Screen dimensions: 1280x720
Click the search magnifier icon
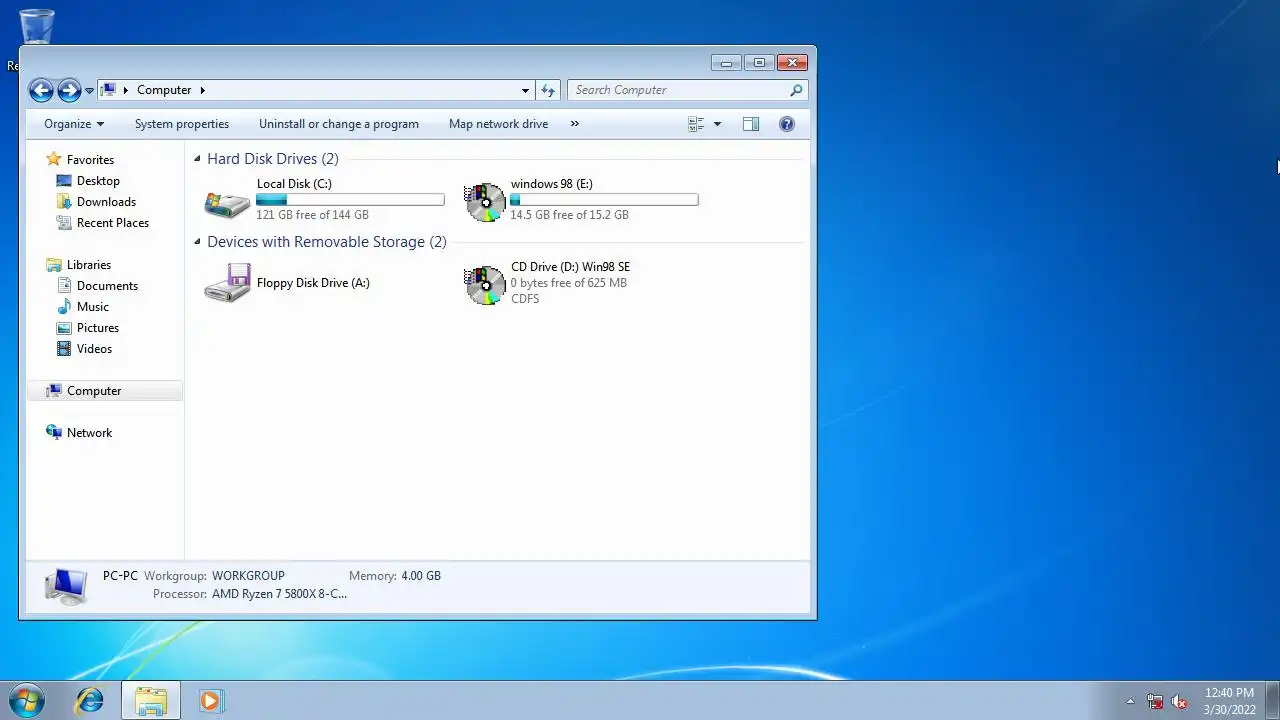[x=796, y=90]
